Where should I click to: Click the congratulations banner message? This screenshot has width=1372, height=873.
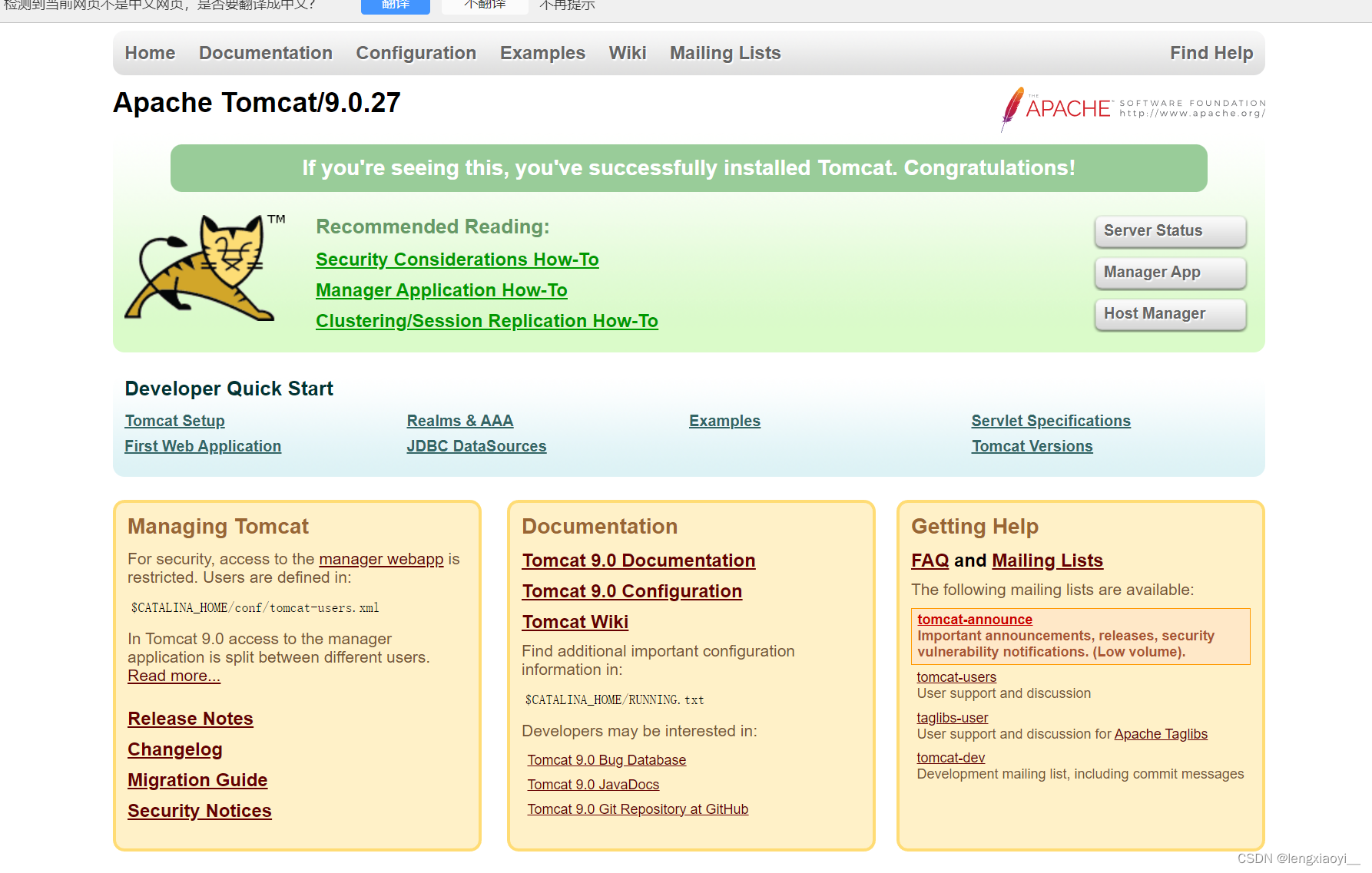point(689,168)
